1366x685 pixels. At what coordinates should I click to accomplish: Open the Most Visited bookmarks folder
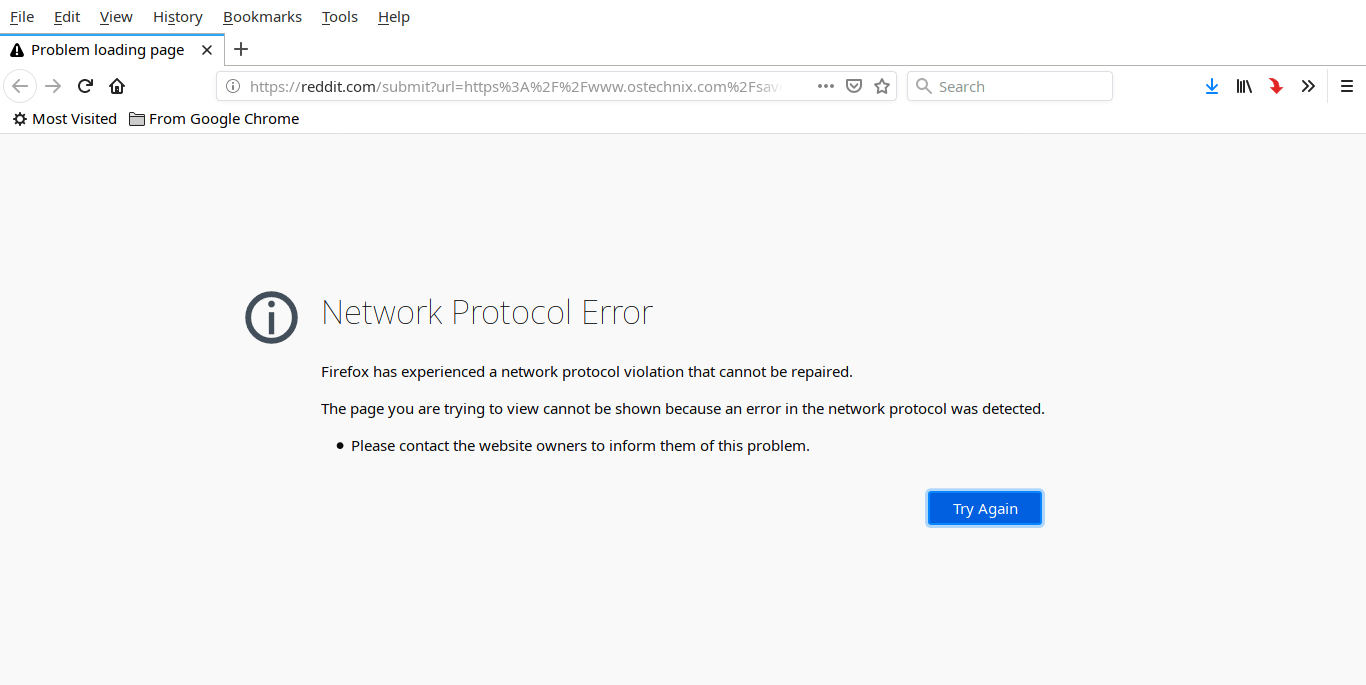[x=65, y=119]
